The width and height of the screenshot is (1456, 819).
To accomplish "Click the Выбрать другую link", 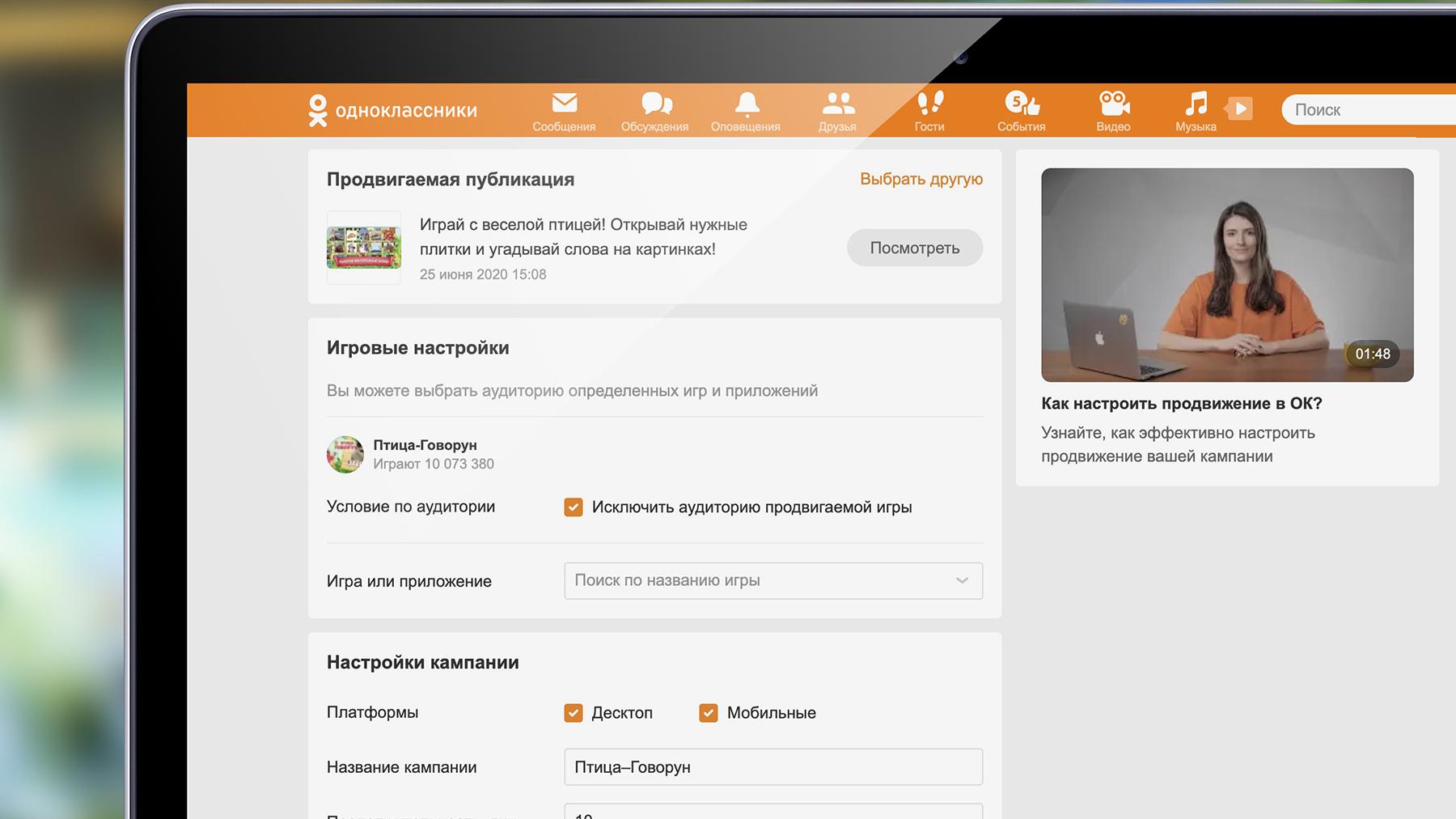I will [x=921, y=179].
